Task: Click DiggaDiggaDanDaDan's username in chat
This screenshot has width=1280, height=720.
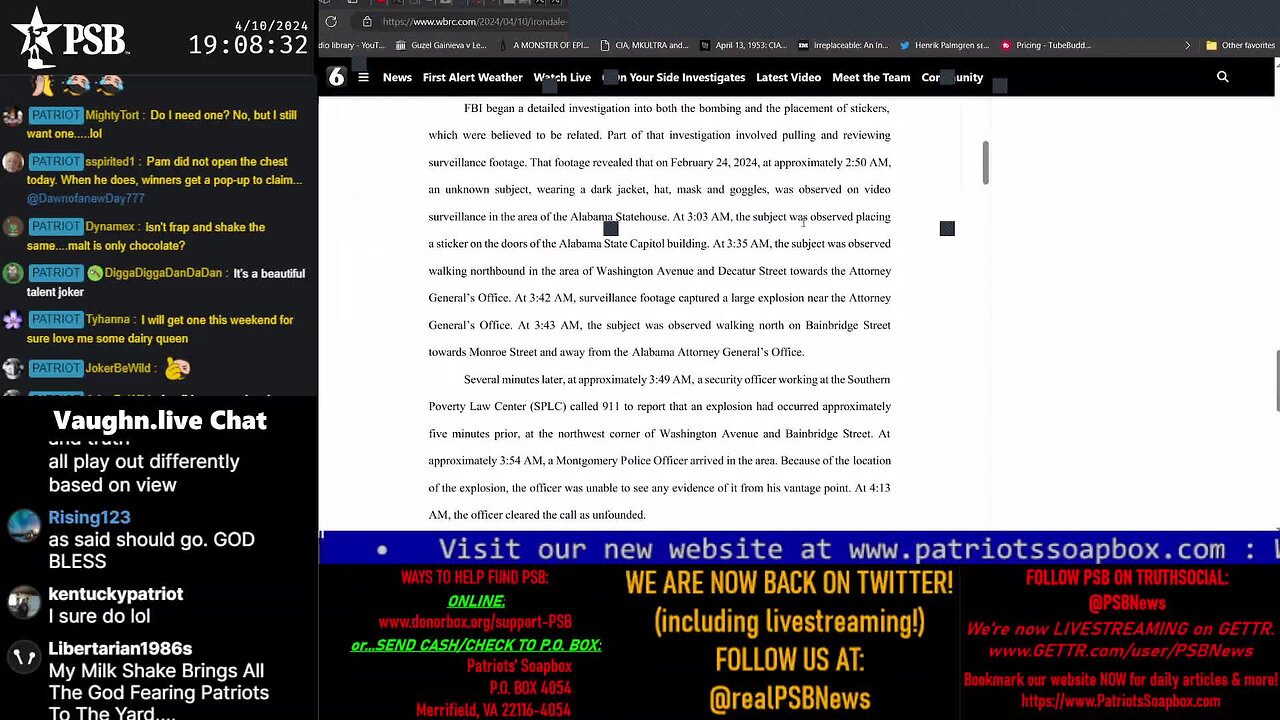Action: 164,274
